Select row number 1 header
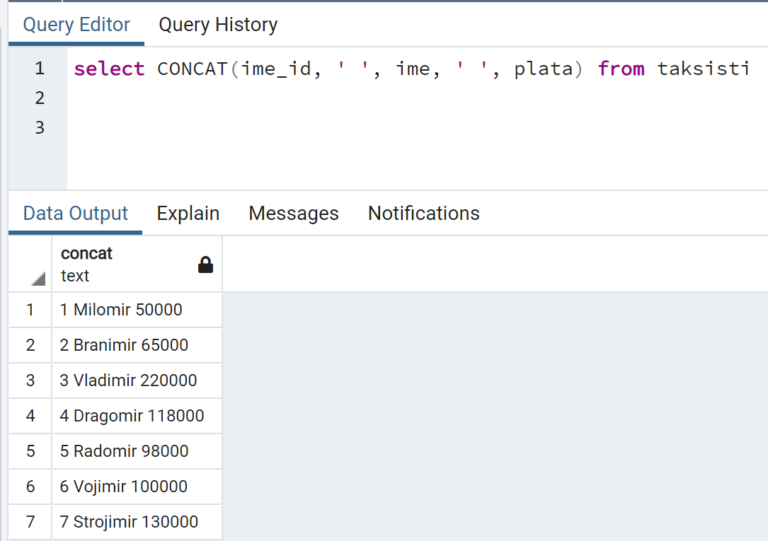This screenshot has height=541, width=768. 30,310
